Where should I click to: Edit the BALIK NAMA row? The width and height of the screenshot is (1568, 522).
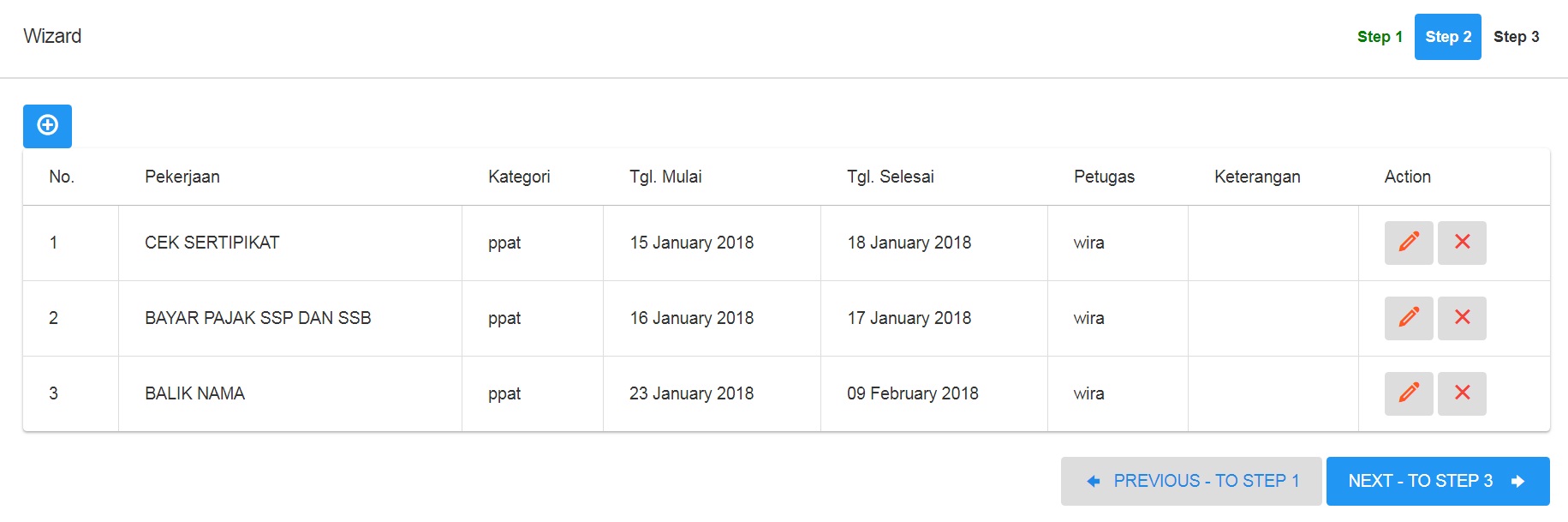pyautogui.click(x=1409, y=393)
